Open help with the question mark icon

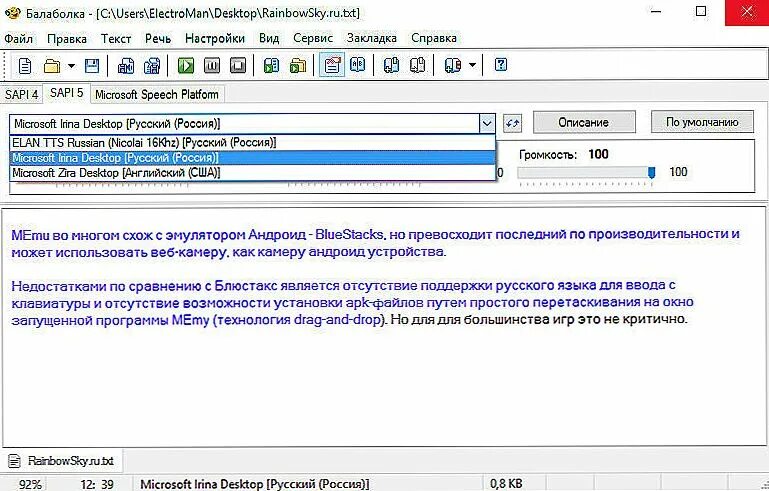point(501,65)
